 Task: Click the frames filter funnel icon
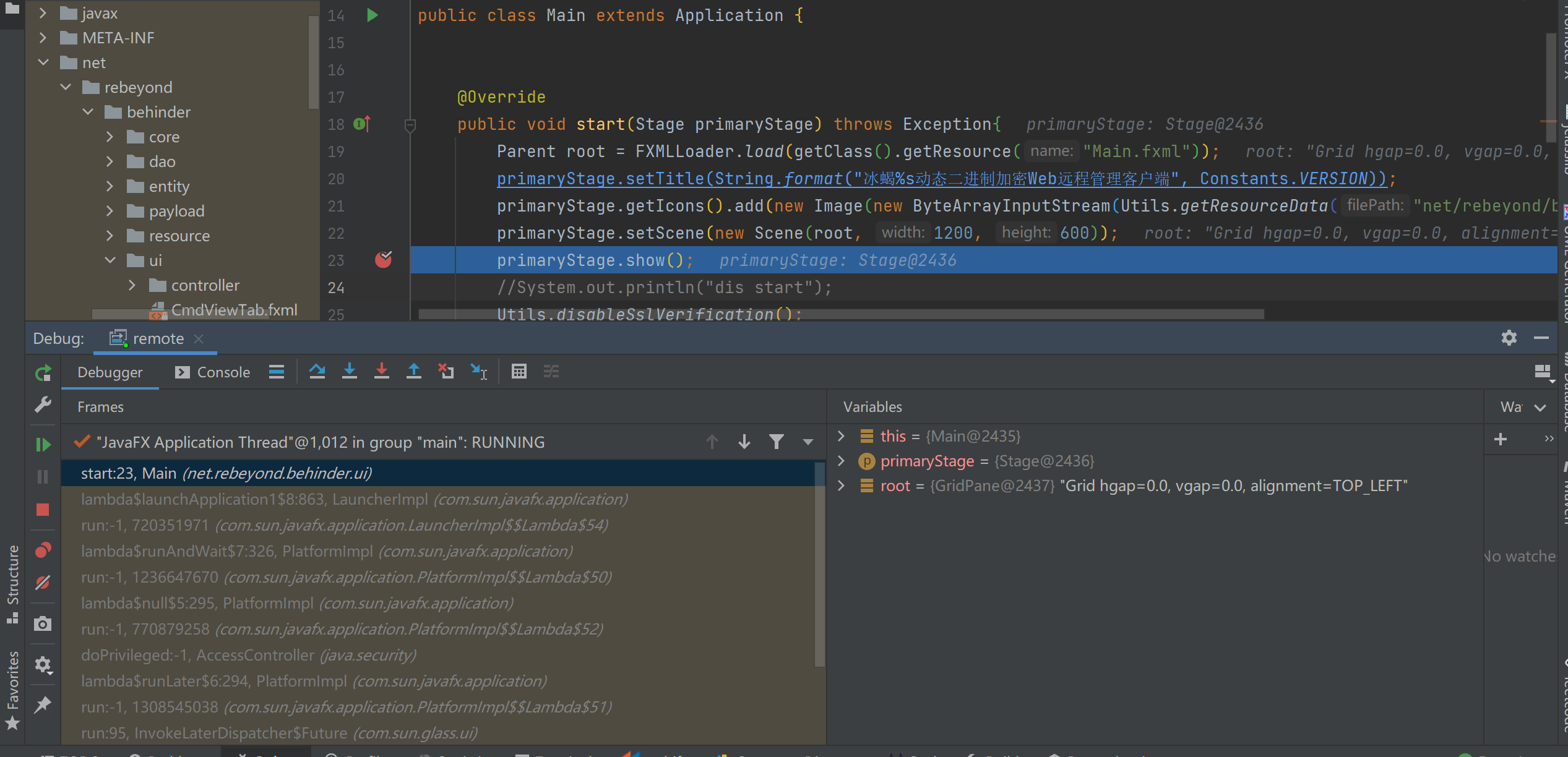point(777,442)
